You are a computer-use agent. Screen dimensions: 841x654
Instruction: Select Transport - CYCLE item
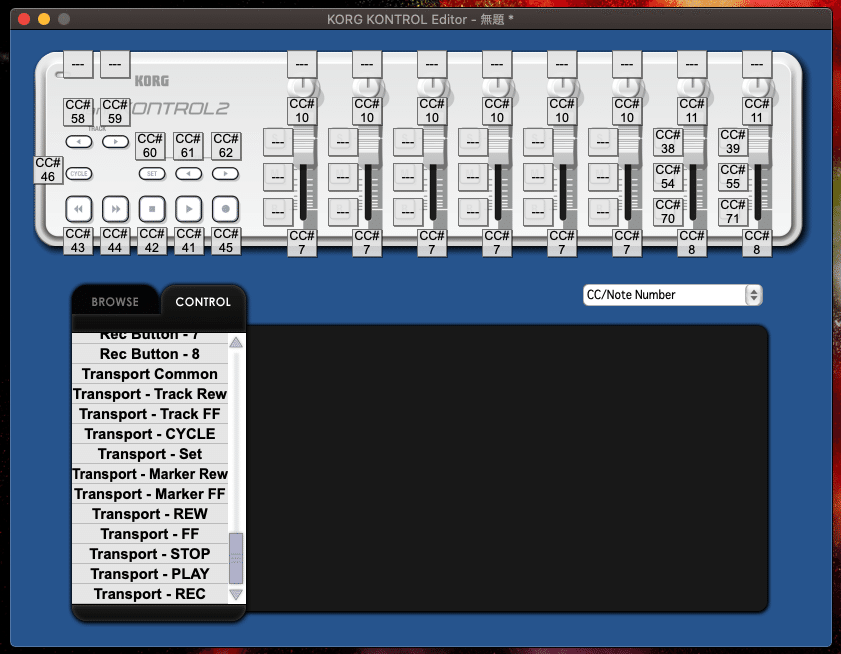(150, 434)
